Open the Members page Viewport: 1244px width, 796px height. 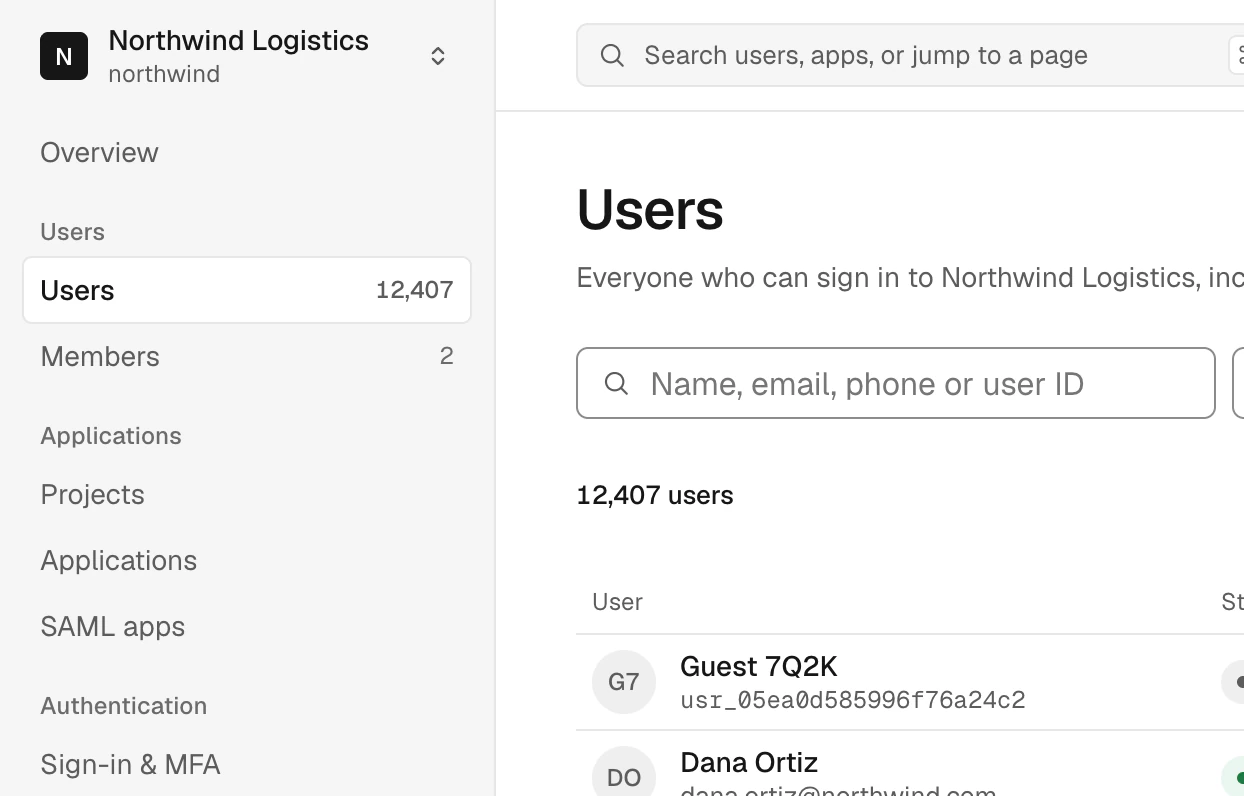pos(247,356)
